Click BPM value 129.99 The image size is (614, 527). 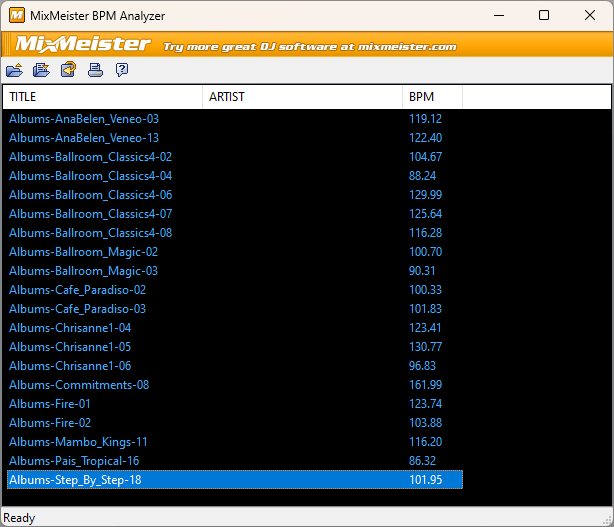(426, 195)
